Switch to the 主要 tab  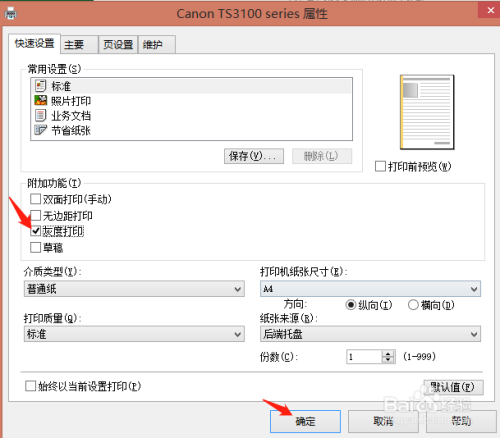(x=79, y=44)
